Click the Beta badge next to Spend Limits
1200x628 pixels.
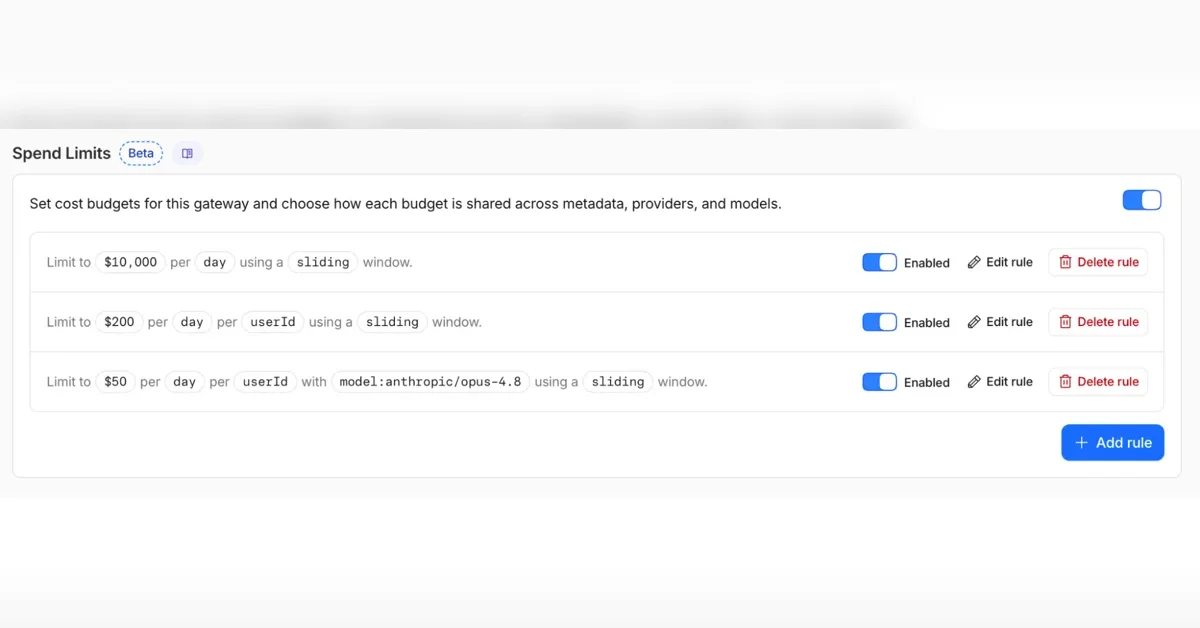pyautogui.click(x=141, y=153)
